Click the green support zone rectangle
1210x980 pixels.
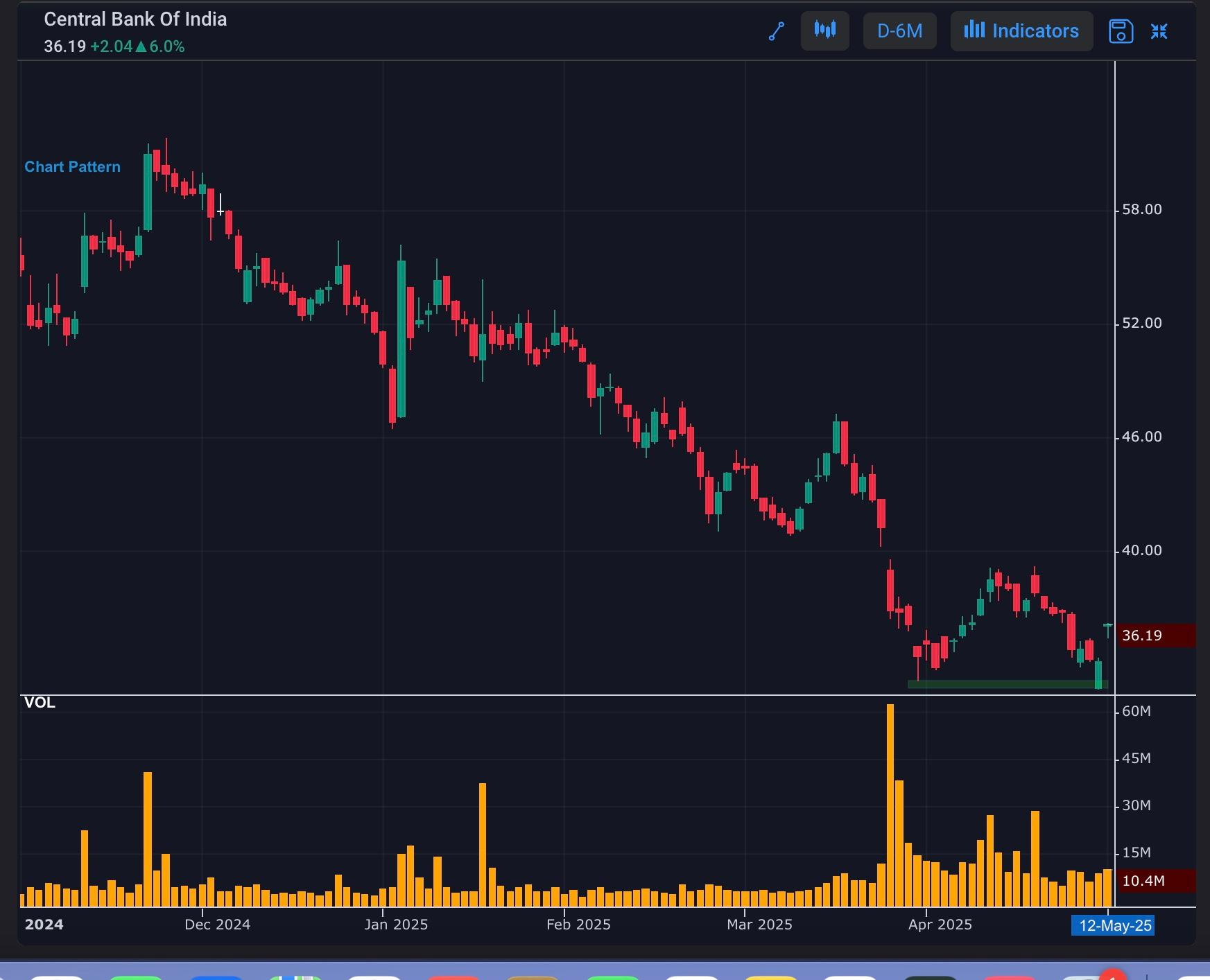pos(1008,684)
